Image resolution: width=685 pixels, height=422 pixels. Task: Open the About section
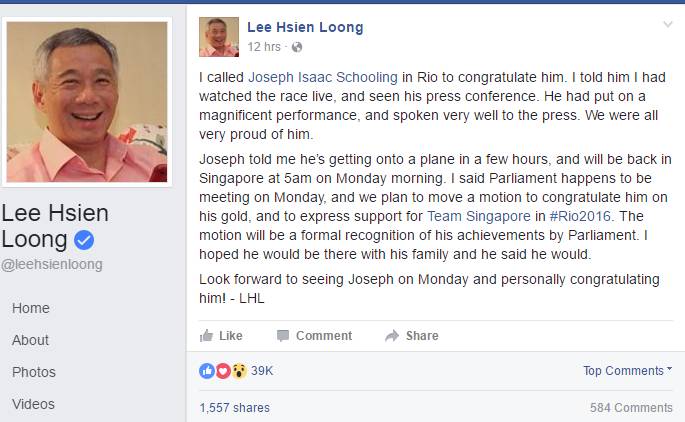(30, 340)
